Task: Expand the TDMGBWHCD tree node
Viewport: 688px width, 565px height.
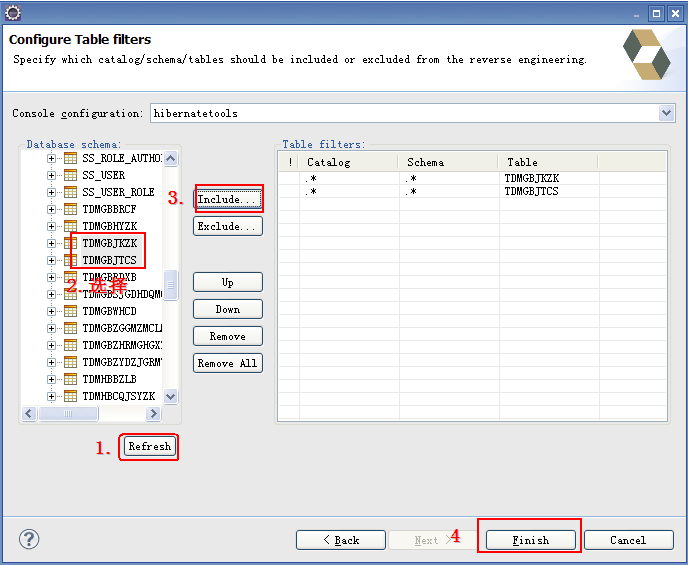Action: (x=51, y=311)
